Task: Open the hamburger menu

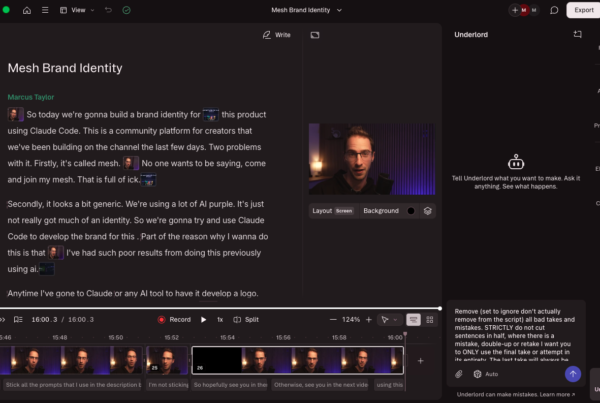Action: pyautogui.click(x=45, y=10)
